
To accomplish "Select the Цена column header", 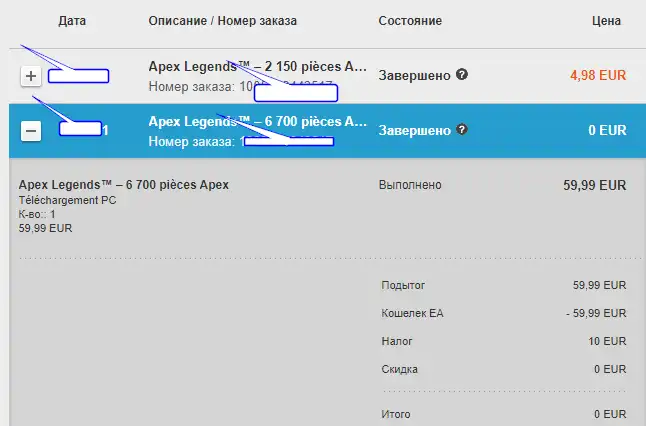I will [x=606, y=21].
